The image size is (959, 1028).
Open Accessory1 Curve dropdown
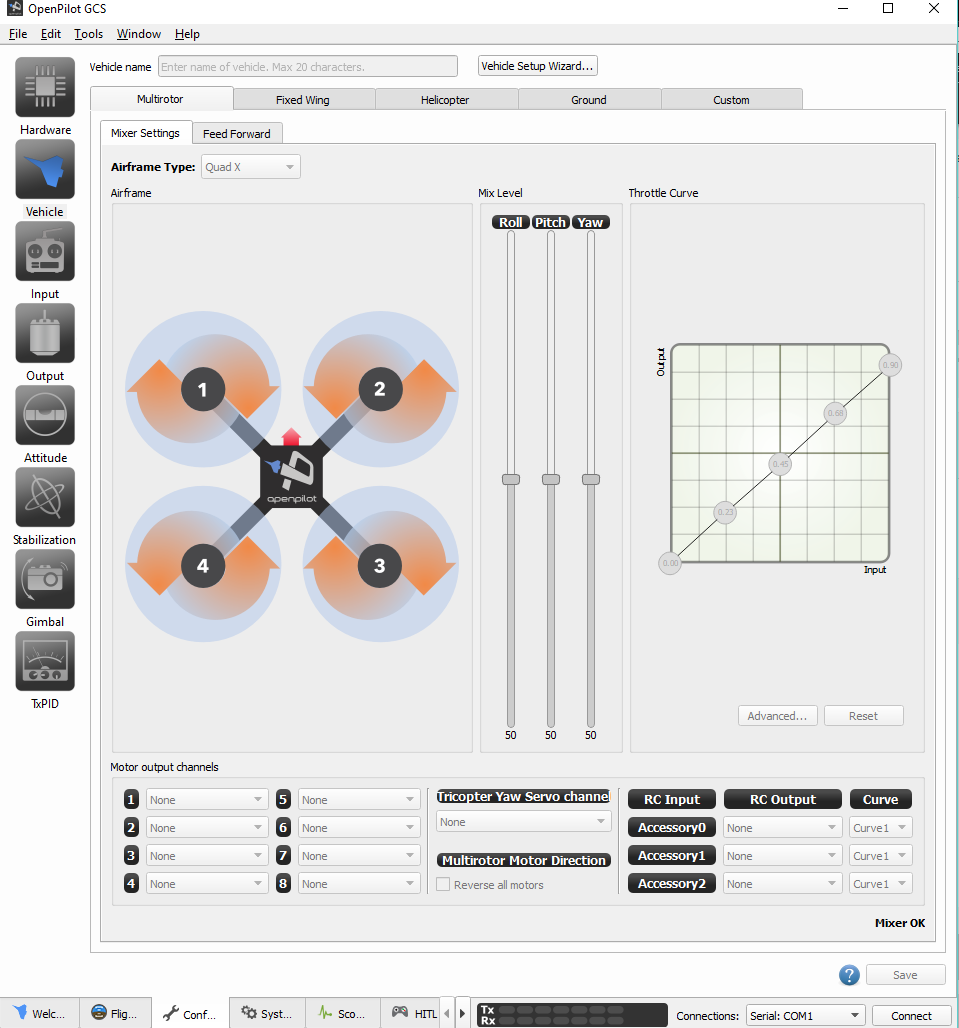881,856
